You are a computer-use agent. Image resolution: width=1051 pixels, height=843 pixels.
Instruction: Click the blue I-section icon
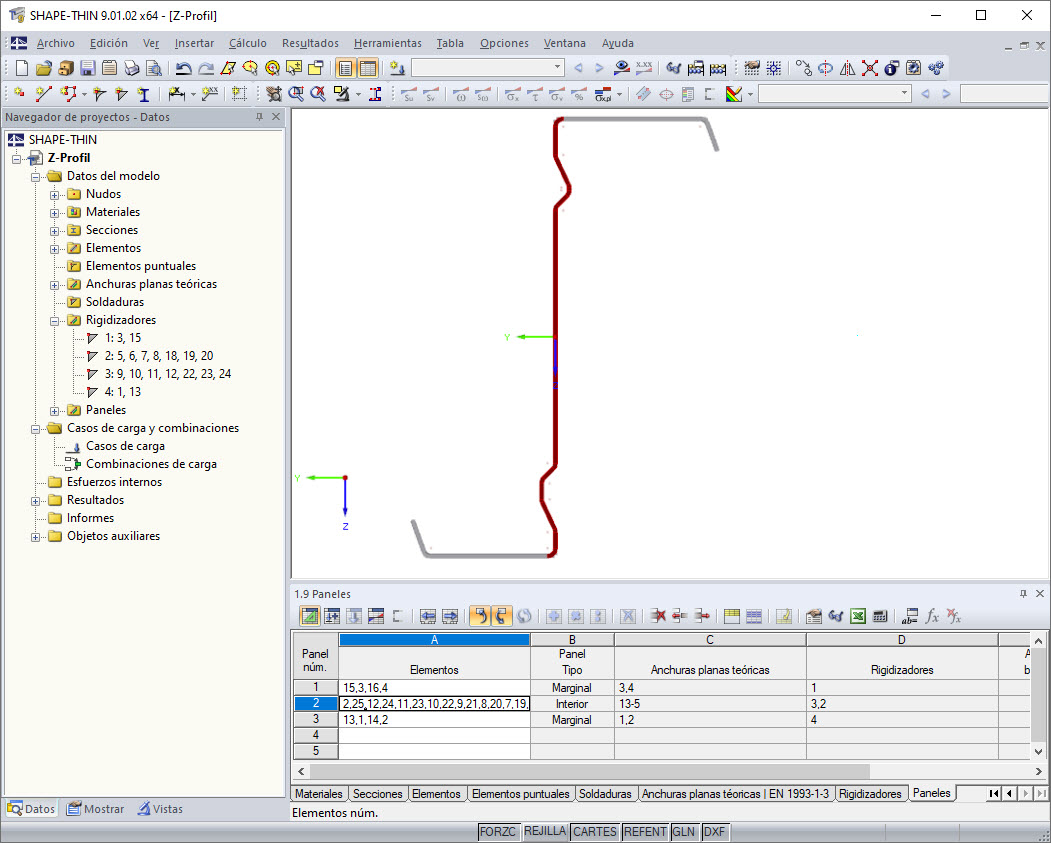click(x=143, y=94)
